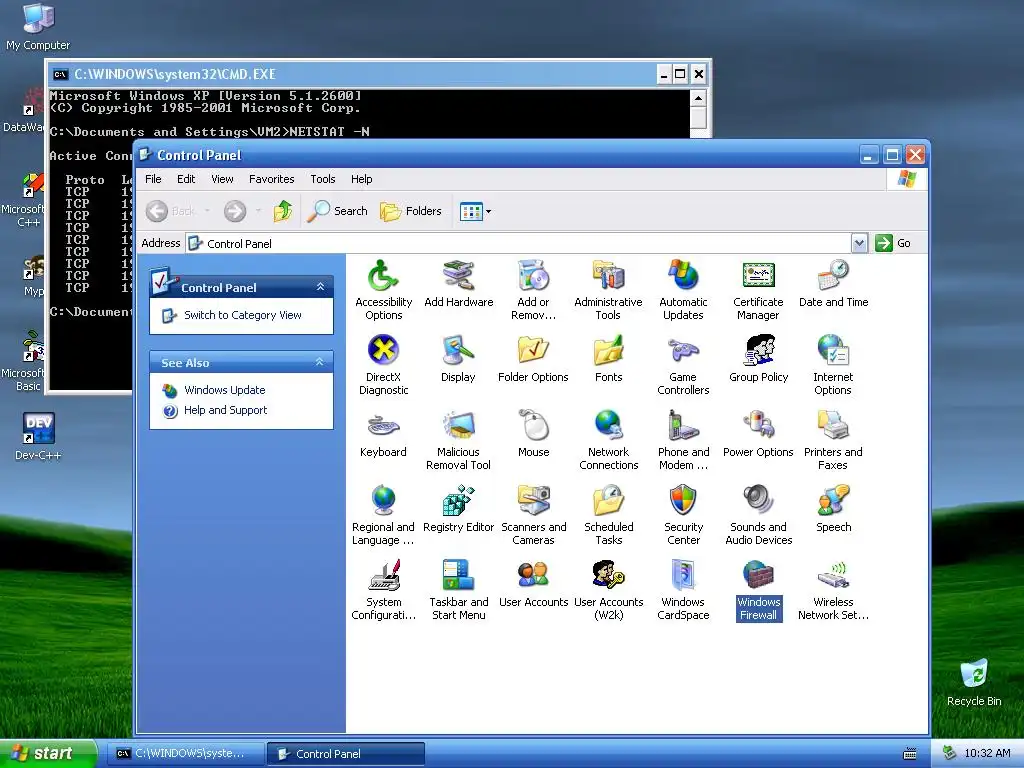Open the File menu
Viewport: 1024px width, 768px height.
(x=153, y=179)
